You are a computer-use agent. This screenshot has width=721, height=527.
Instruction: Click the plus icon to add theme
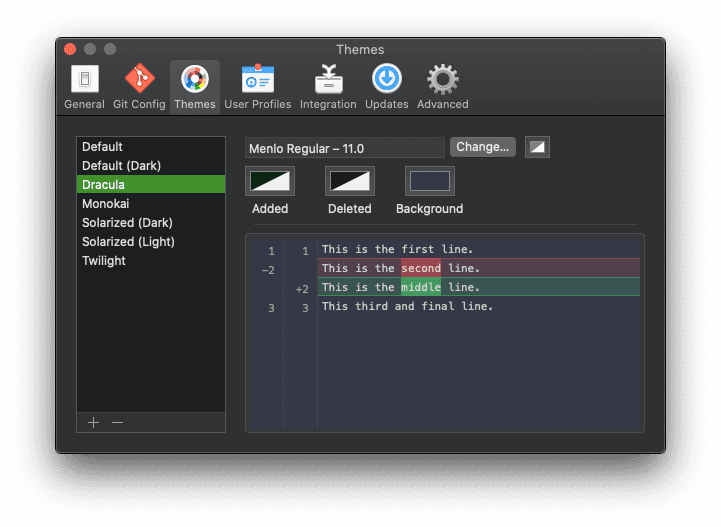93,423
